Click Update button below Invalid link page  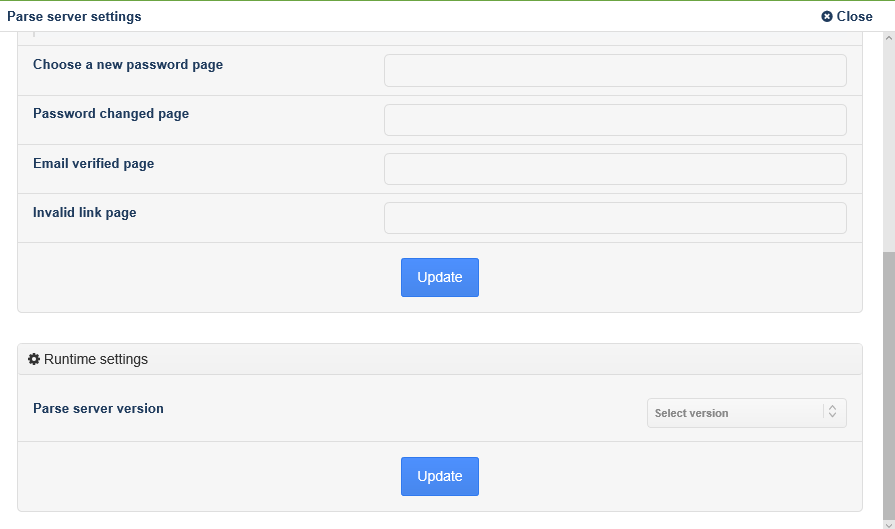pyautogui.click(x=440, y=277)
